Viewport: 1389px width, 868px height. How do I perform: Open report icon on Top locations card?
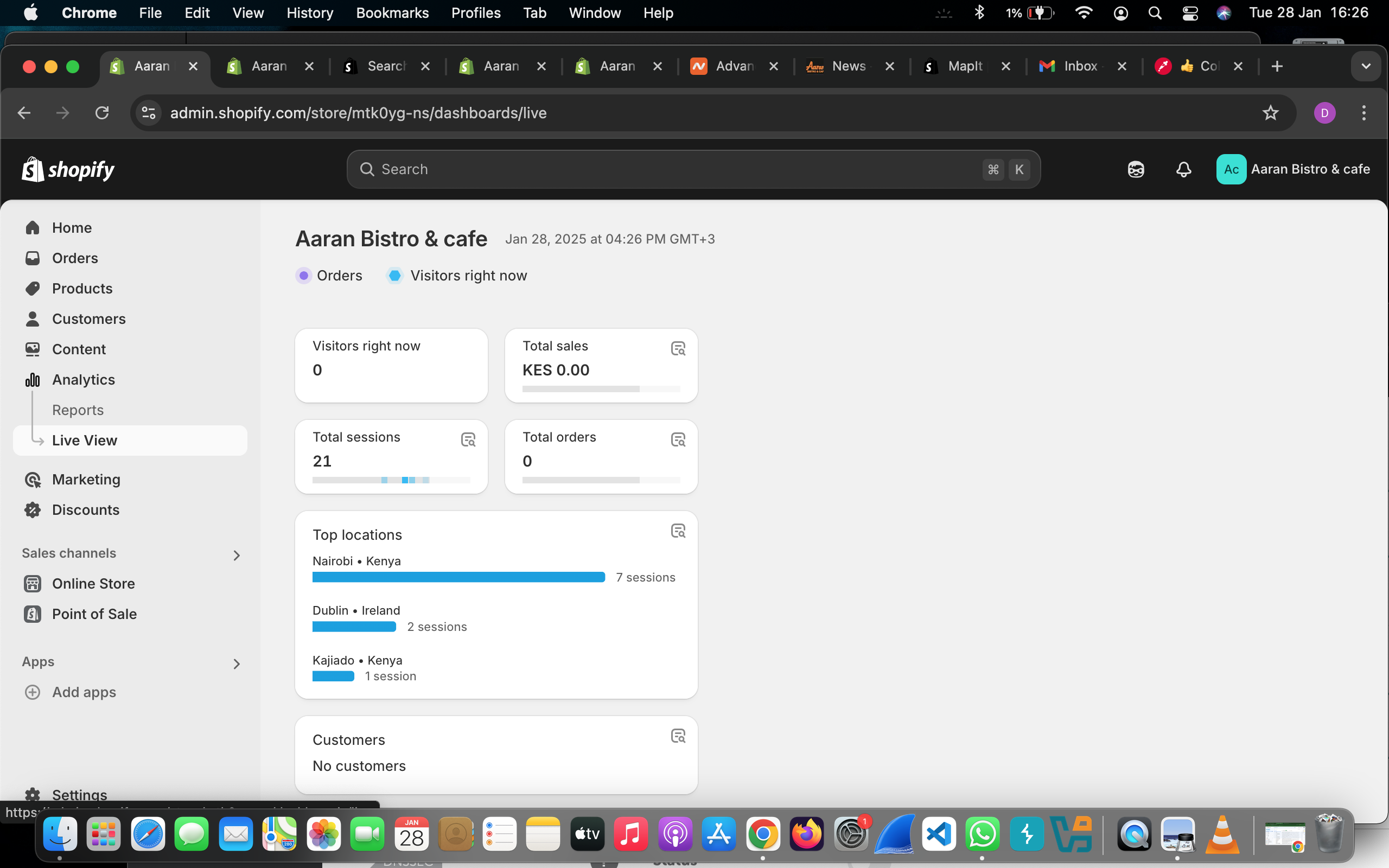click(x=678, y=531)
